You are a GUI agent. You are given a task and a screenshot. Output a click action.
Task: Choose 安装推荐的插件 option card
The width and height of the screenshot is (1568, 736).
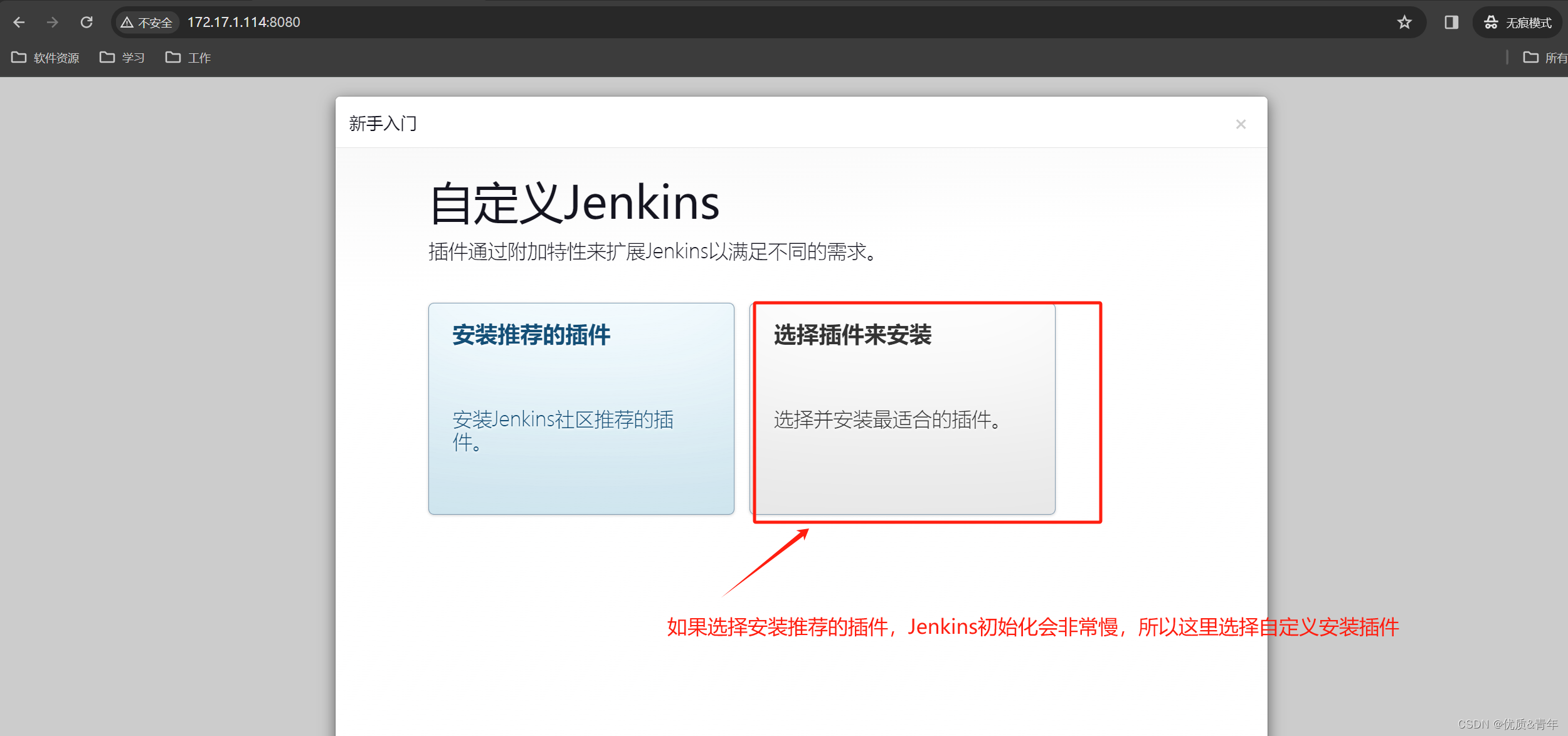[x=581, y=409]
